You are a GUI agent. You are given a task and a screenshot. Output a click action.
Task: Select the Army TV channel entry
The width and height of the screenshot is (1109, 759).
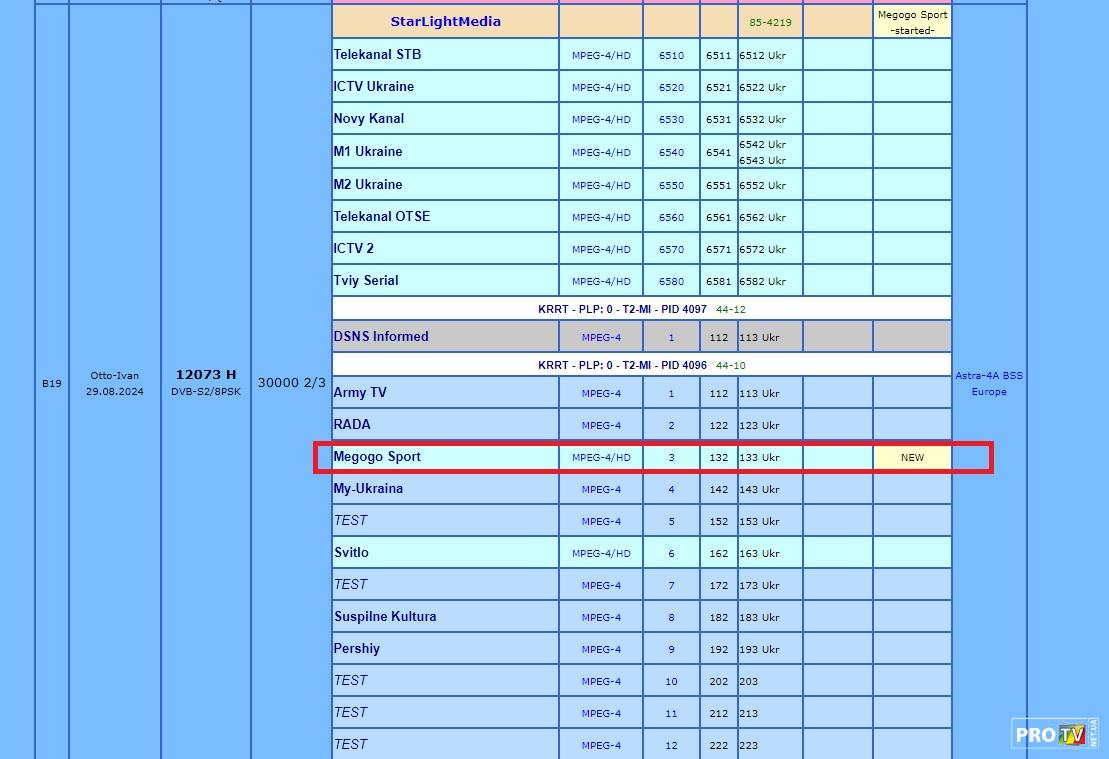coord(360,393)
